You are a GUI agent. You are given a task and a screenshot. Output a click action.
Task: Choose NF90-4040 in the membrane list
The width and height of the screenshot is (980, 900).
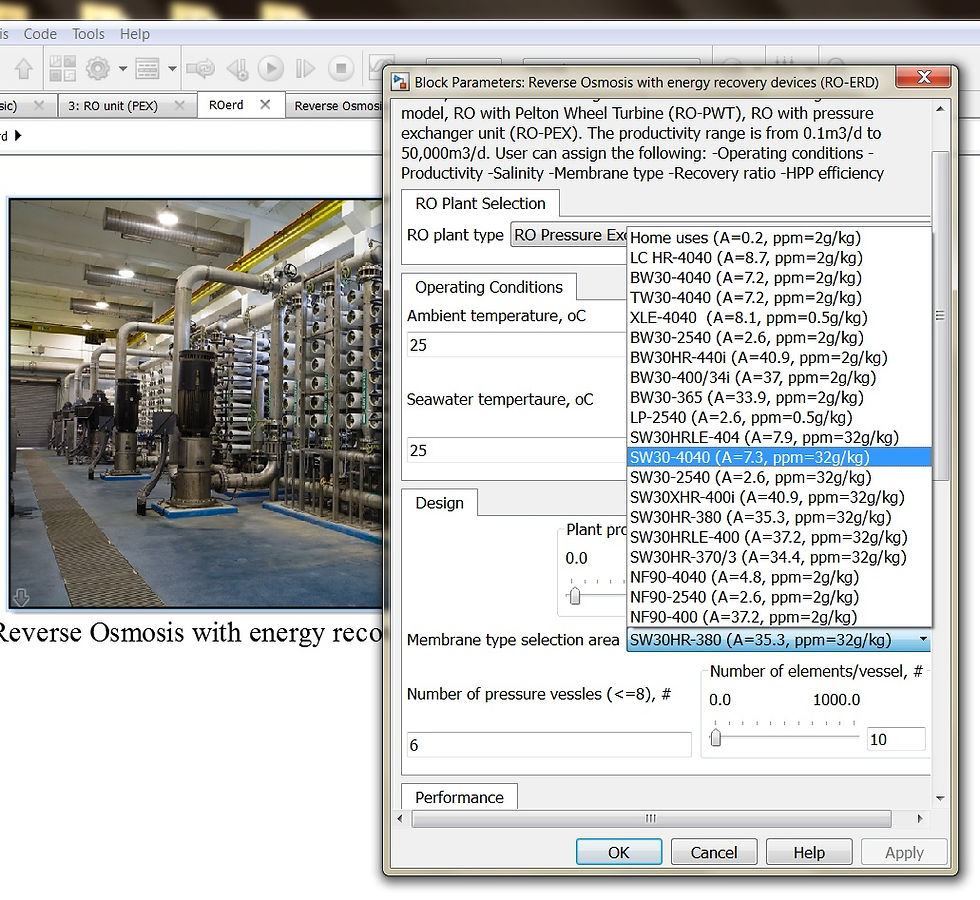tap(744, 577)
